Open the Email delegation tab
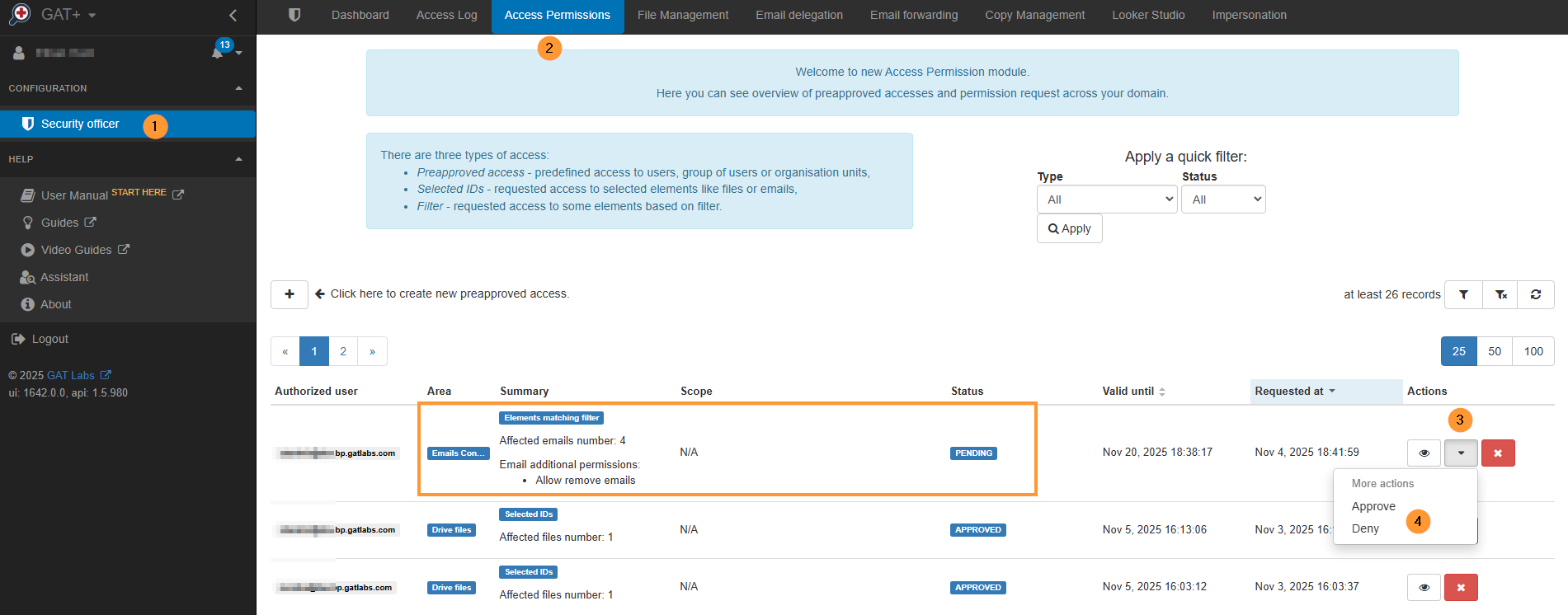 [799, 15]
